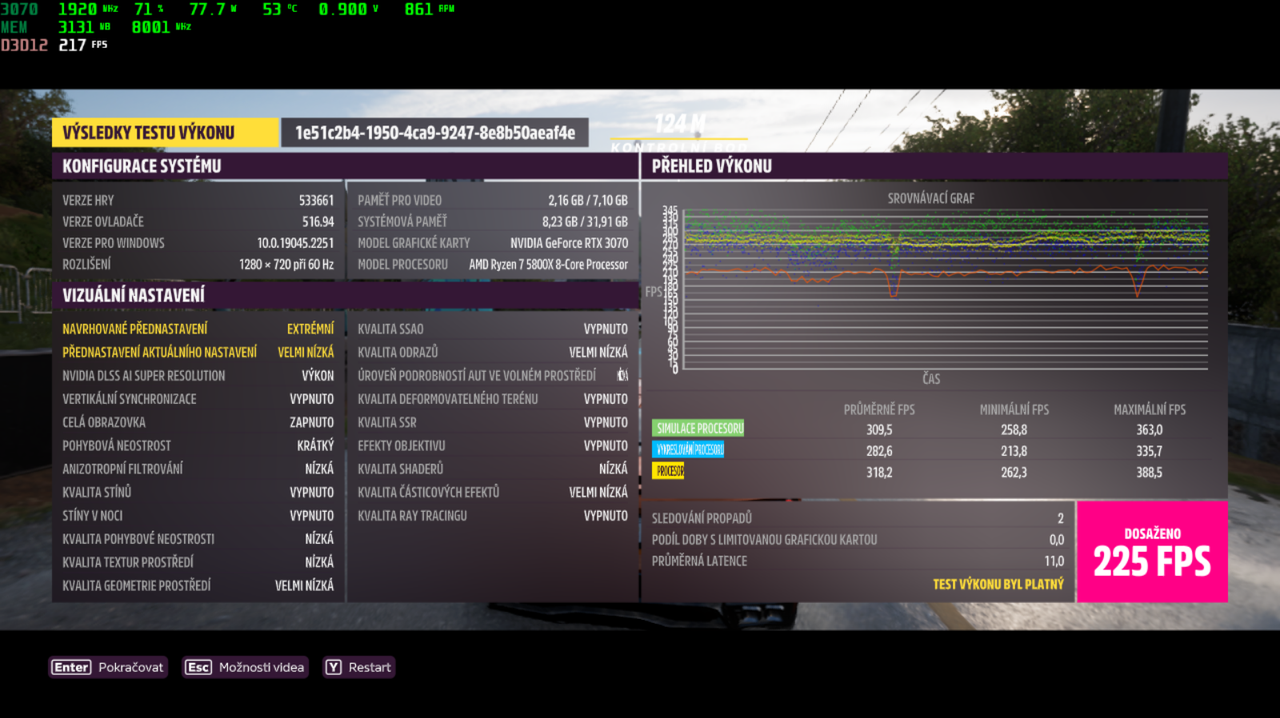1280x718 pixels.
Task: Click Kvalita SSR row
Action: pyautogui.click(x=493, y=422)
